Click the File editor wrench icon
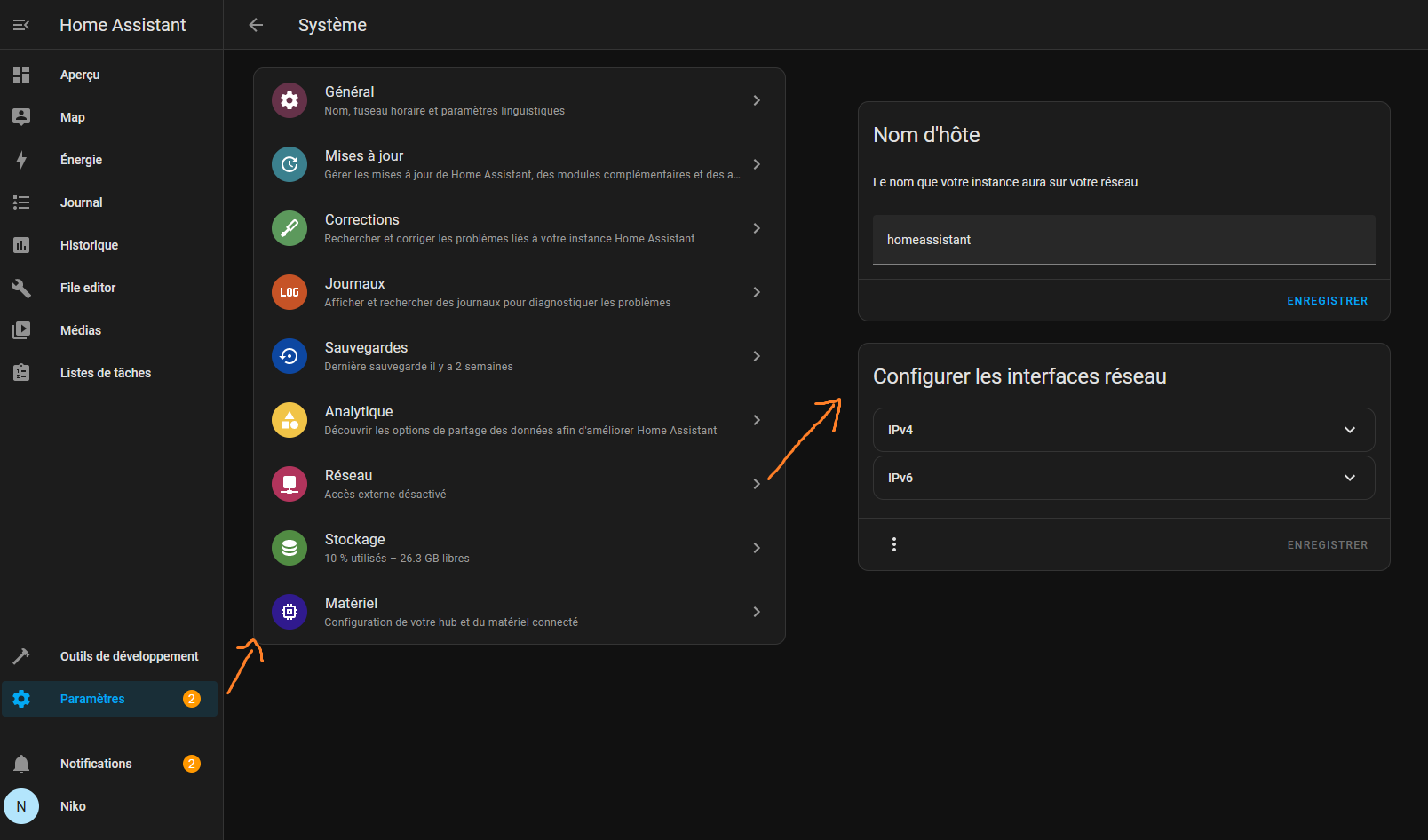1428x840 pixels. tap(21, 288)
